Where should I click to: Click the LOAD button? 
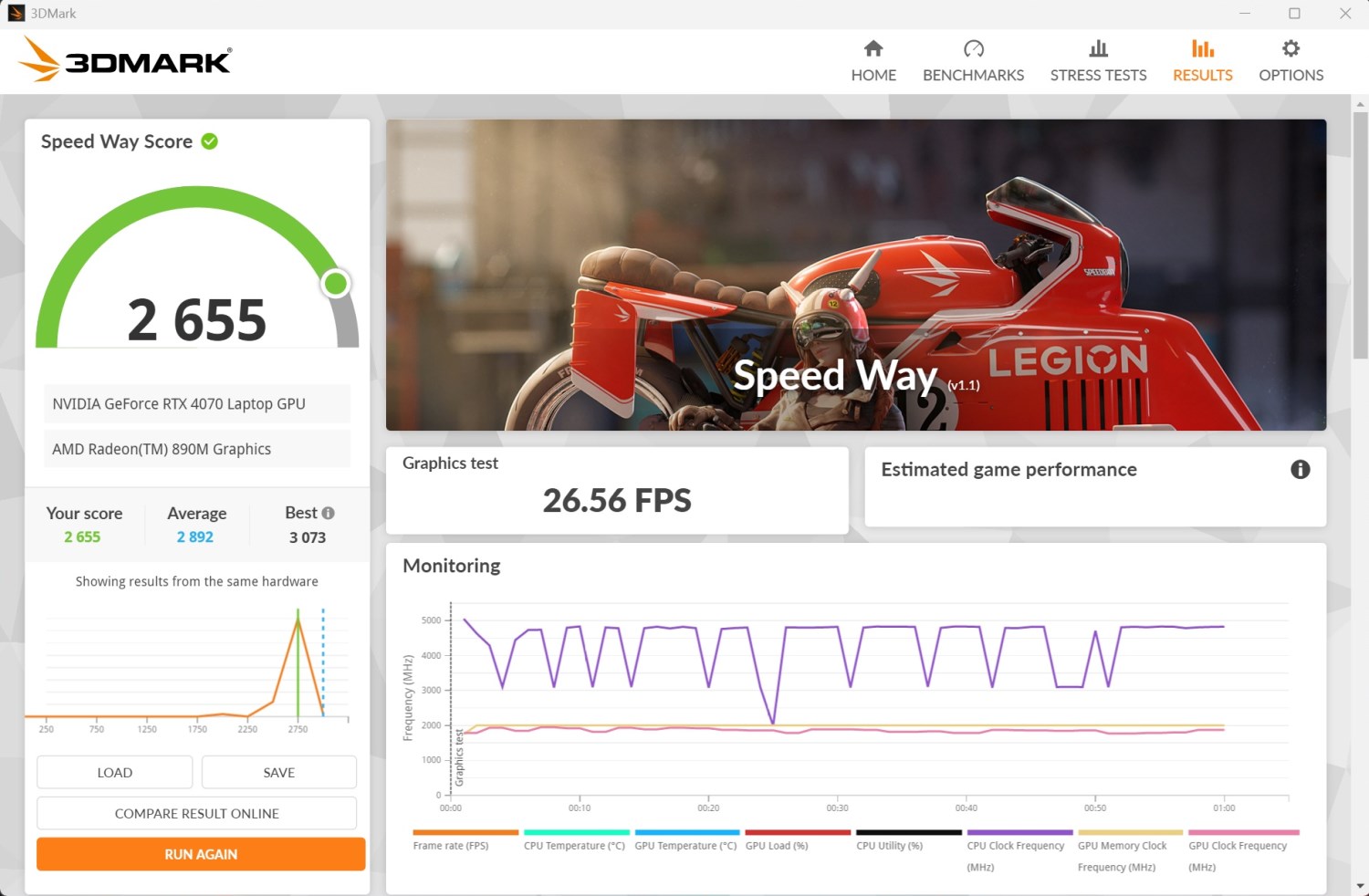(x=115, y=772)
